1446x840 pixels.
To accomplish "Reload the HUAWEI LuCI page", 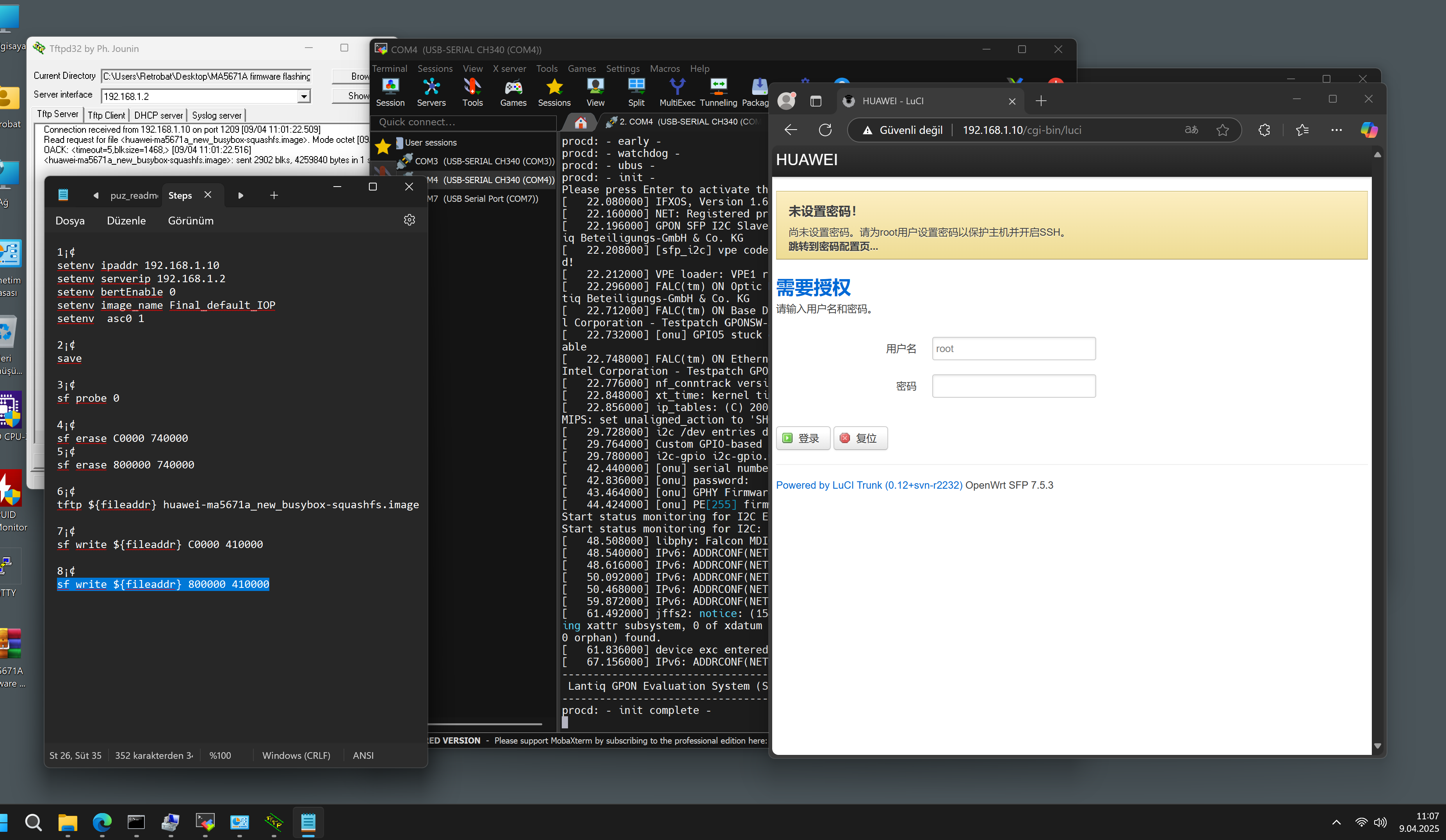I will click(825, 130).
